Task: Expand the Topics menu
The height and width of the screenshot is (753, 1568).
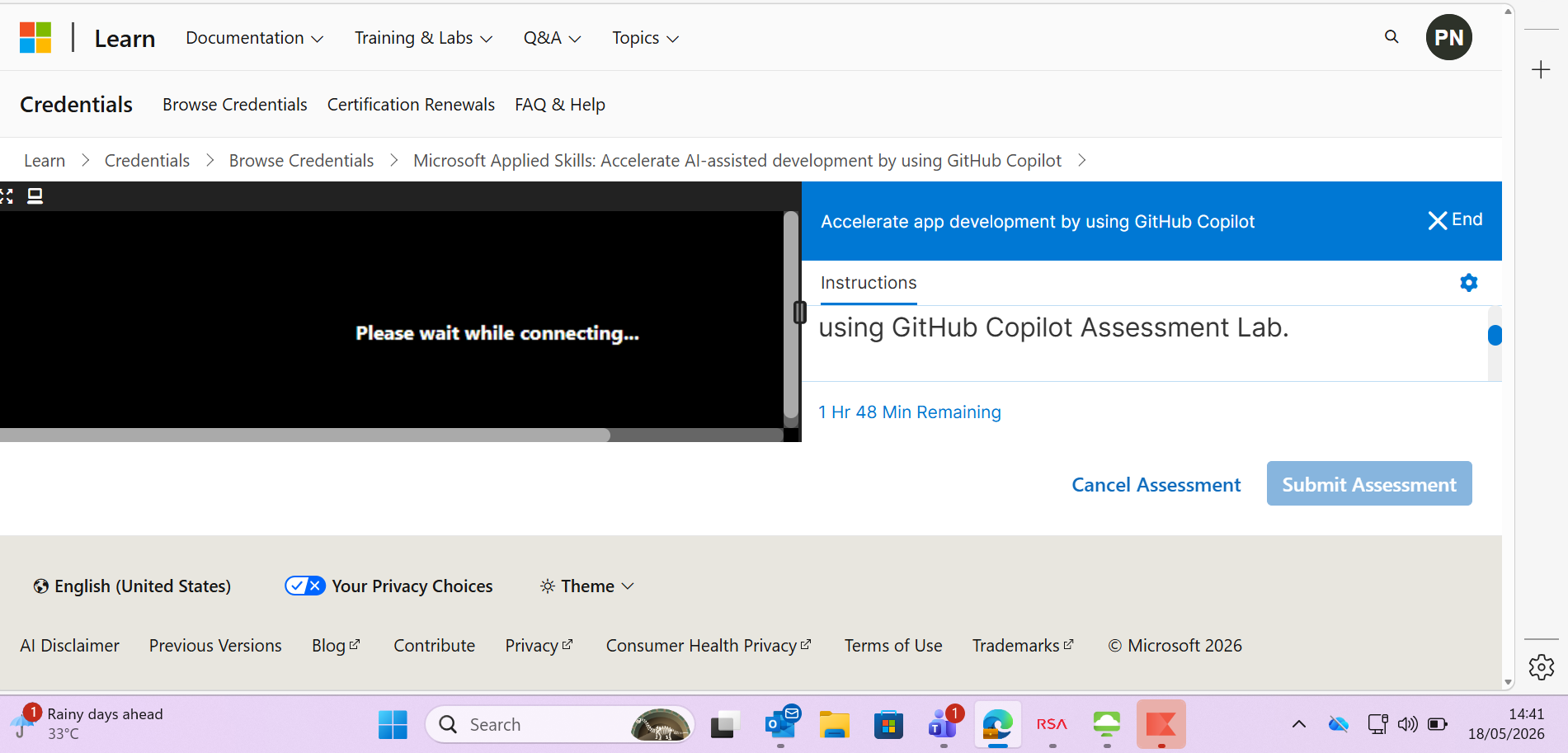Action: tap(645, 38)
